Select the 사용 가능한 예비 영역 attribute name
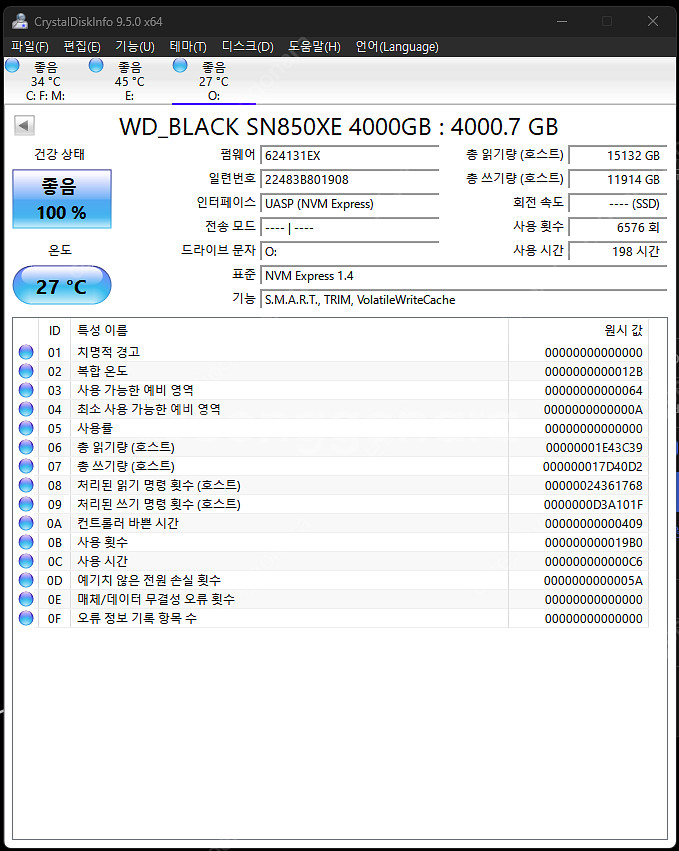 tap(135, 390)
